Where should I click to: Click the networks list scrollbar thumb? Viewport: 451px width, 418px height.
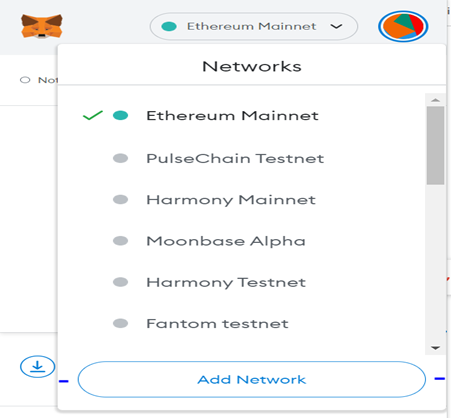pyautogui.click(x=435, y=145)
